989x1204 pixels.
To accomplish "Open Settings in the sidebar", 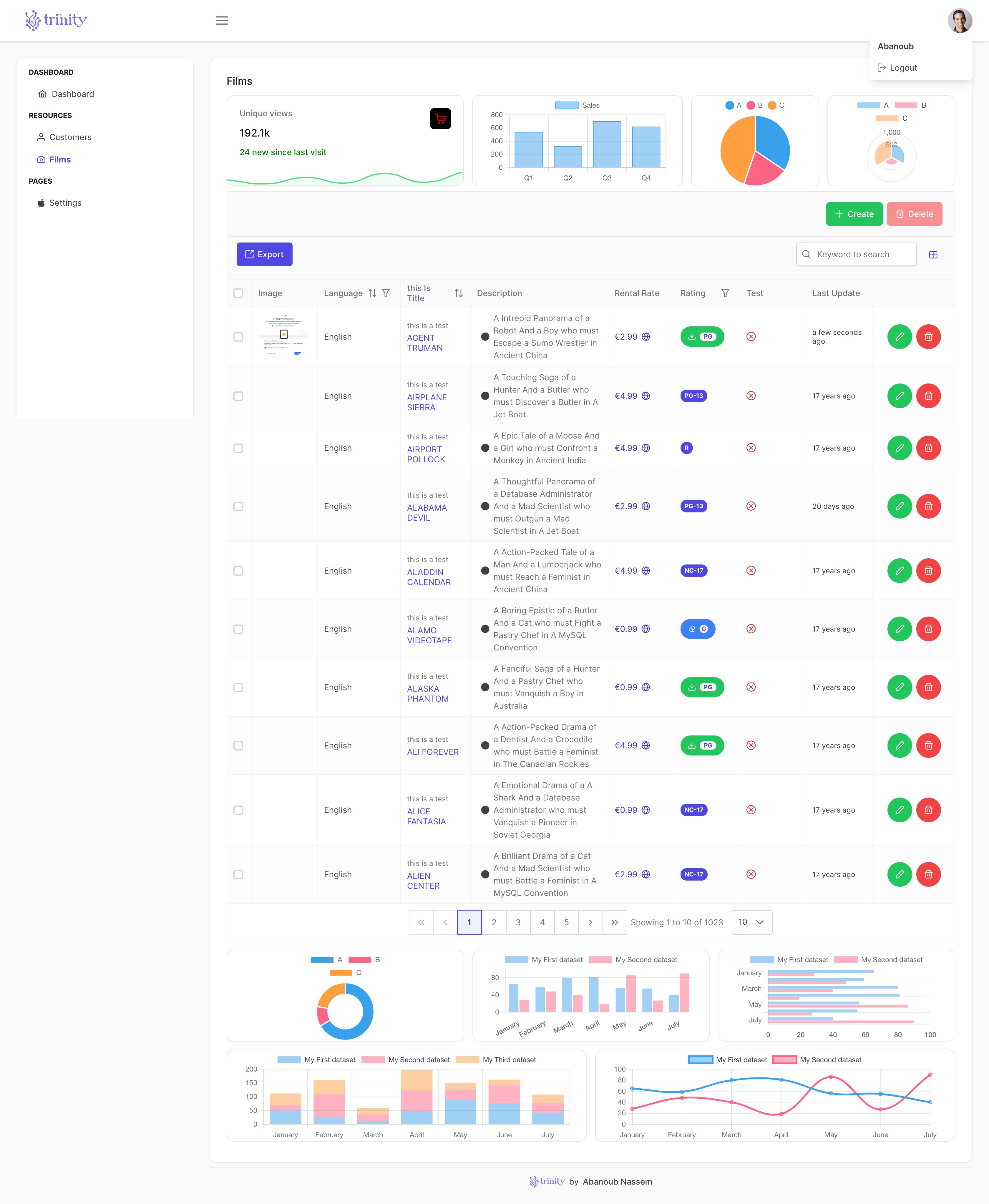I will [60, 203].
